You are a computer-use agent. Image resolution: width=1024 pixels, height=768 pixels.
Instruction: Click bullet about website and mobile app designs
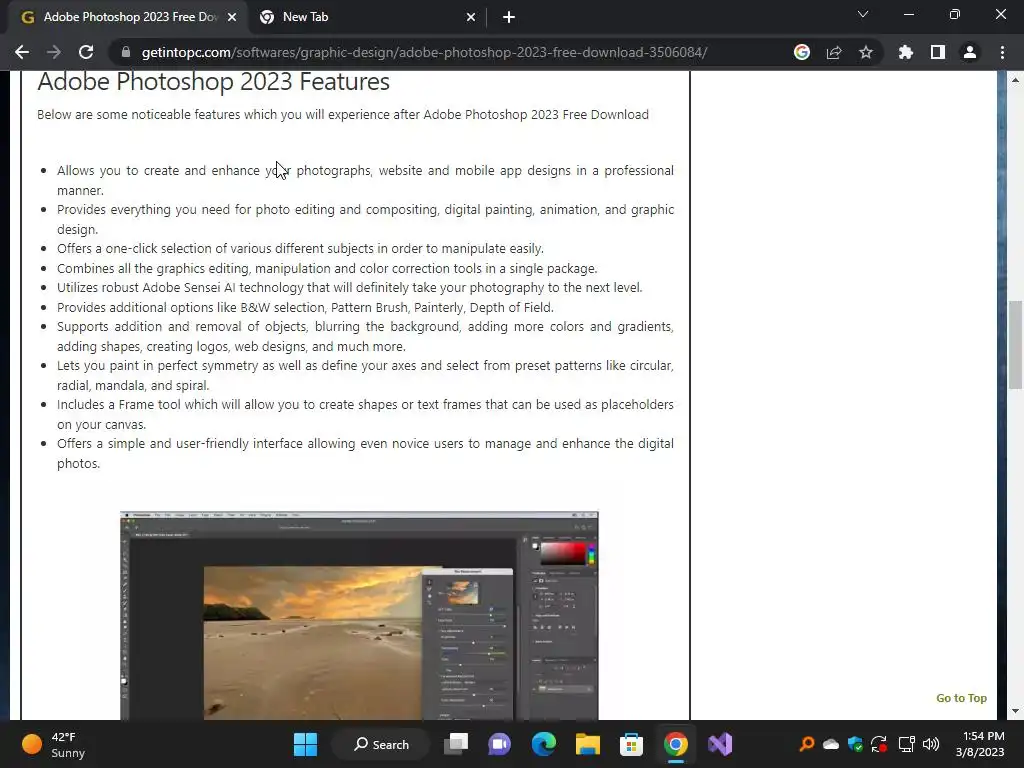[x=365, y=180]
